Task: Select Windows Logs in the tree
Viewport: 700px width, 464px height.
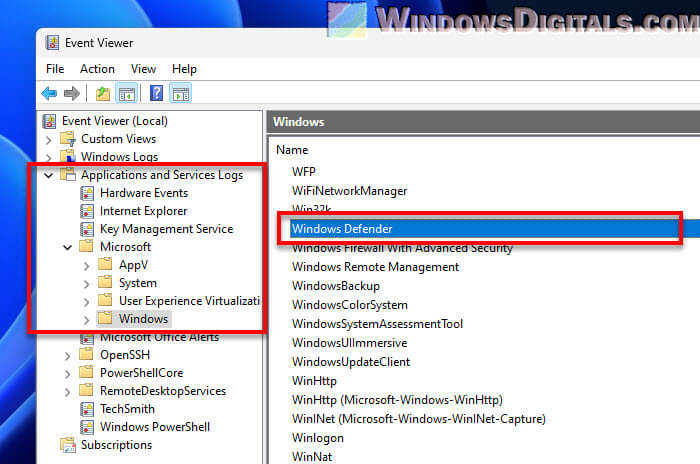Action: [x=119, y=157]
